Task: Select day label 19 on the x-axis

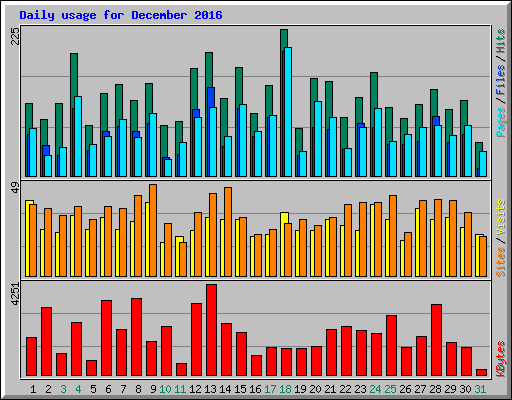Action: (x=300, y=389)
